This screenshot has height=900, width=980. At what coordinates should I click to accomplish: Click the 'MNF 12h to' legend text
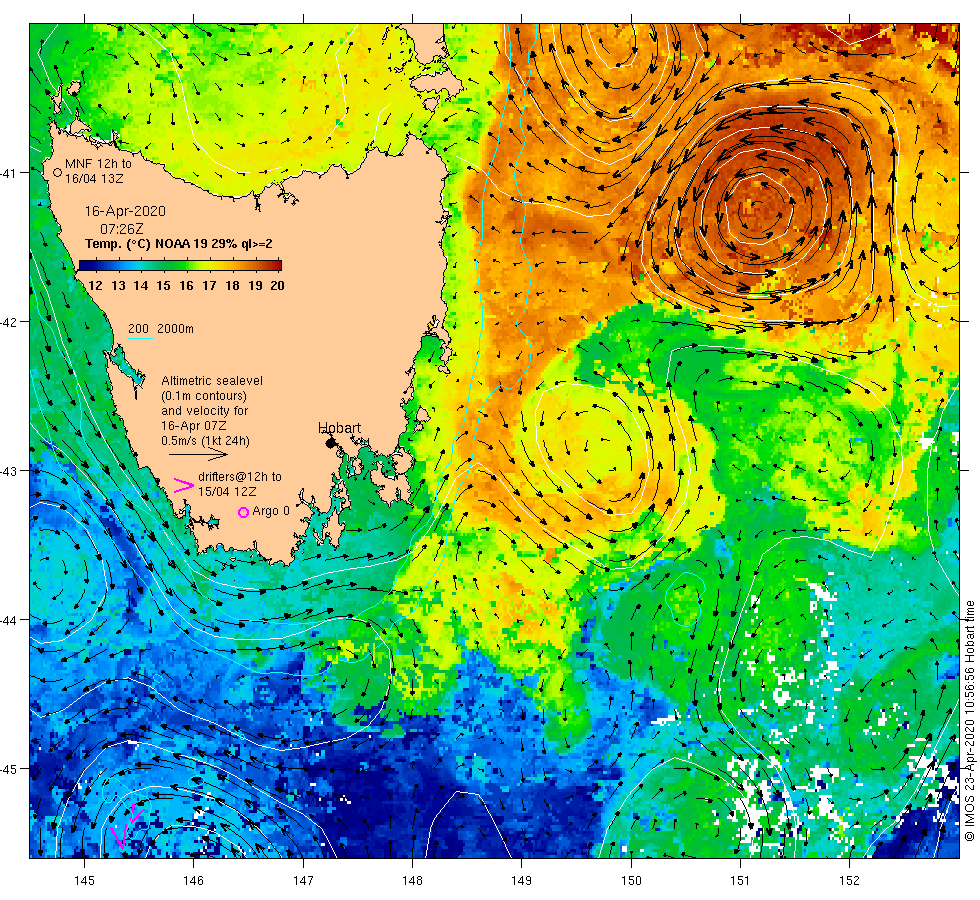coord(98,164)
